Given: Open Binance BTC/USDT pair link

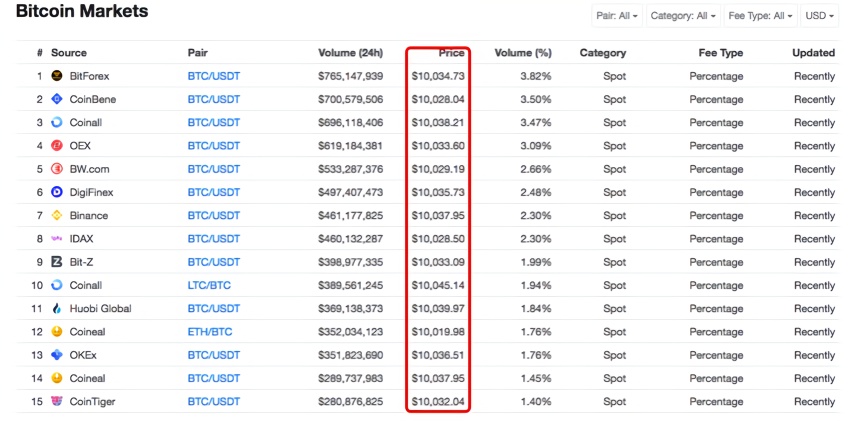Looking at the screenshot, I should (x=214, y=216).
